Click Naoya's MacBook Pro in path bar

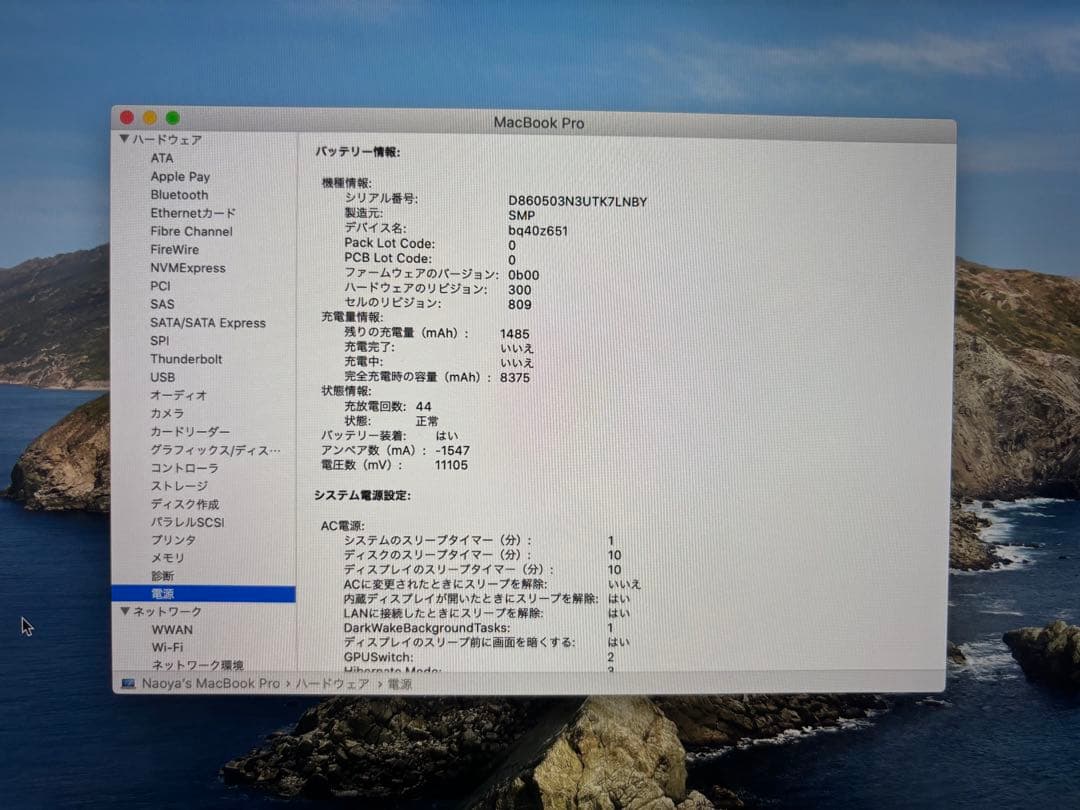(211, 683)
